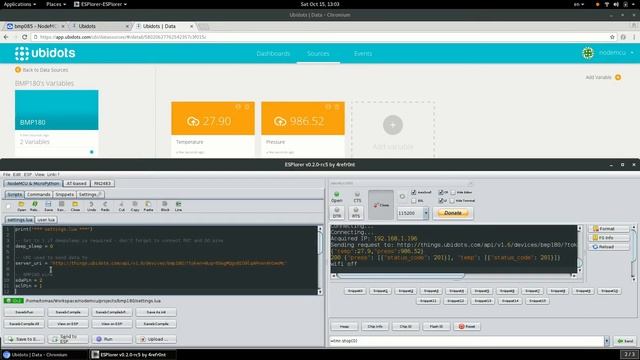Image resolution: width=640 pixels, height=360 pixels.
Task: Click the Back to Data Sources arrow icon
Action: pos(18,70)
